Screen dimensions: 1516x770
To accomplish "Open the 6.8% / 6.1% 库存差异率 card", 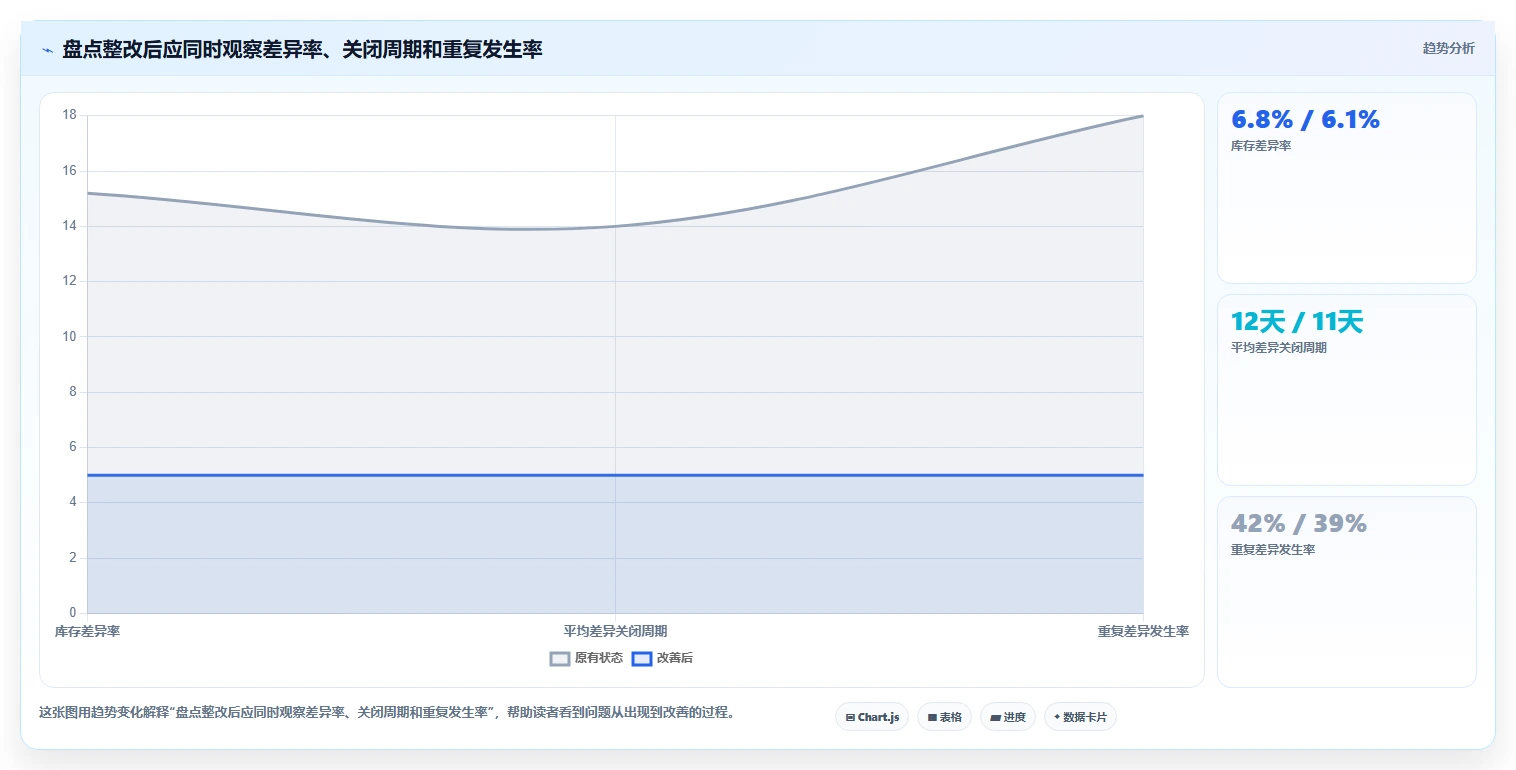I will coord(1346,188).
